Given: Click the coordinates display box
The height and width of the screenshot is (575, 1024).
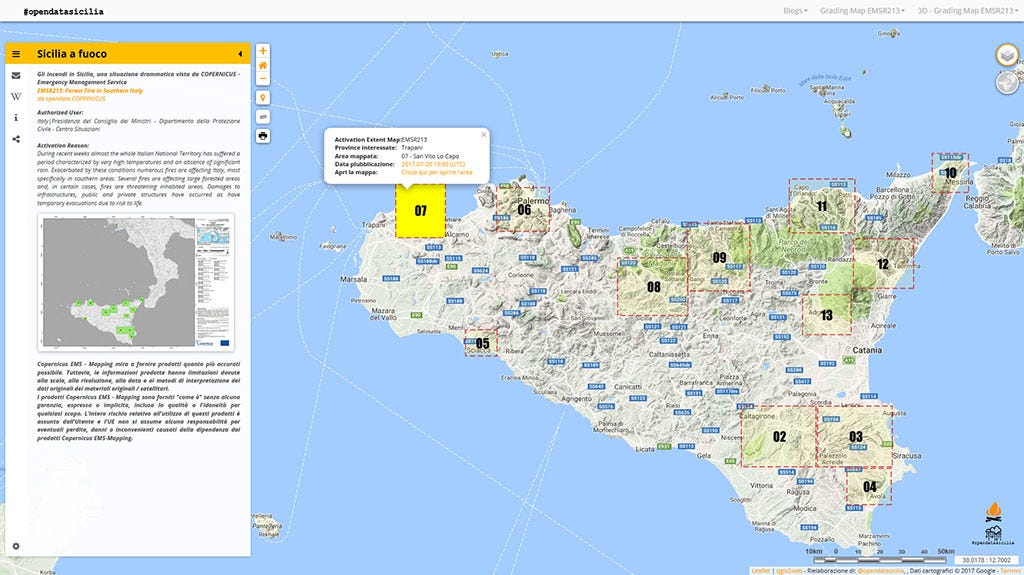Looking at the screenshot, I should click(985, 560).
